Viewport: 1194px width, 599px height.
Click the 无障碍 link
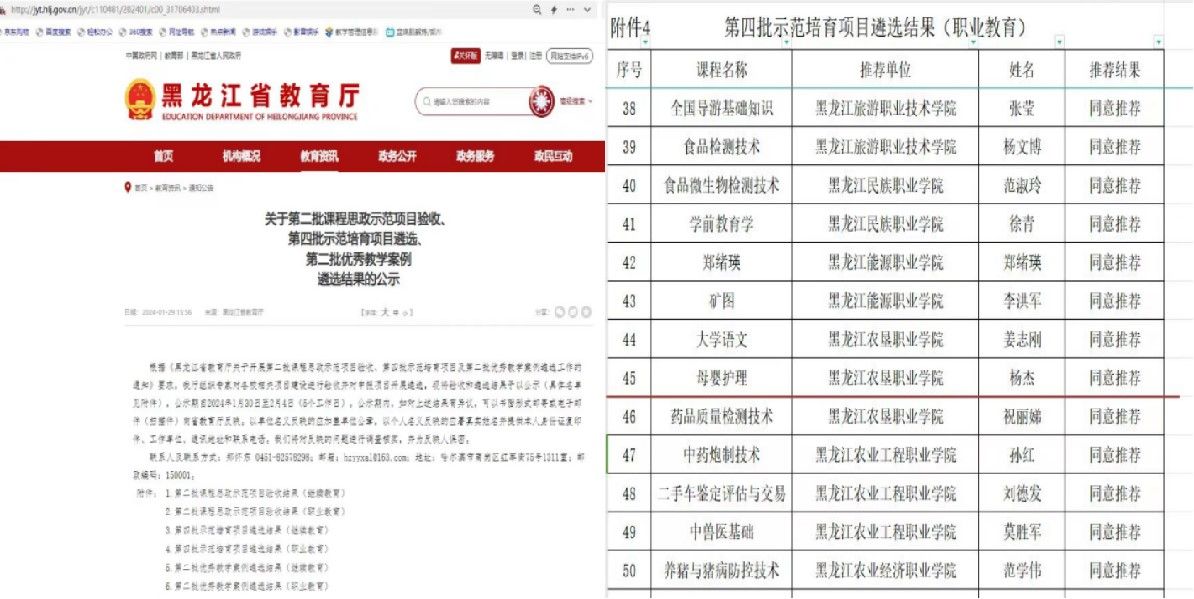[495, 56]
